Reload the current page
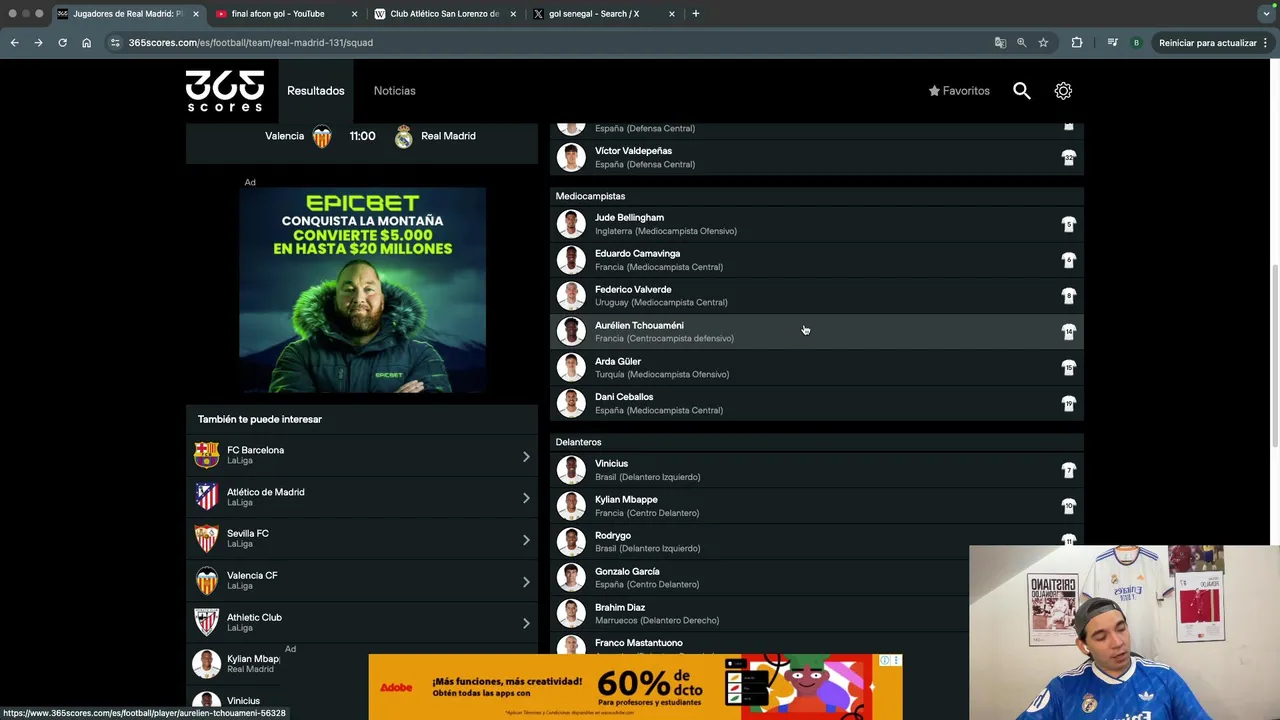Image resolution: width=1280 pixels, height=720 pixels. [x=62, y=43]
